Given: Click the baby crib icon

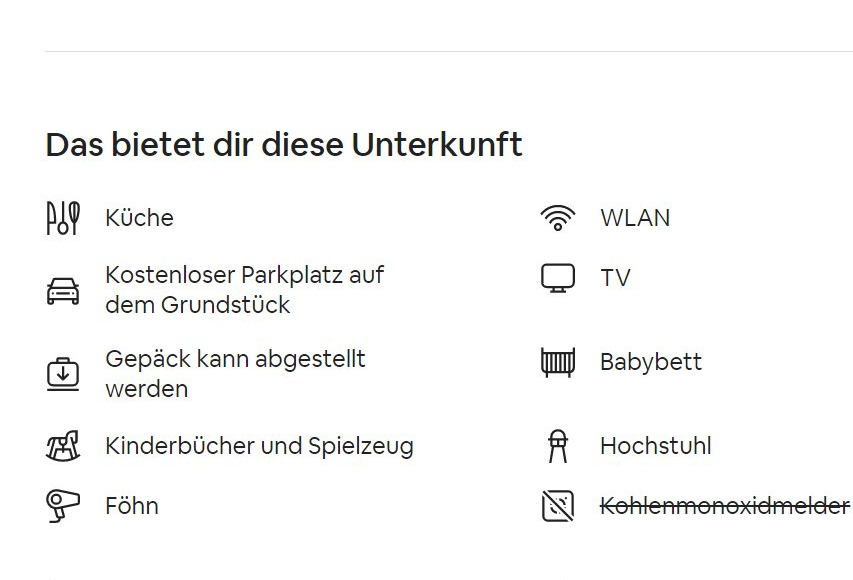Looking at the screenshot, I should (x=557, y=362).
